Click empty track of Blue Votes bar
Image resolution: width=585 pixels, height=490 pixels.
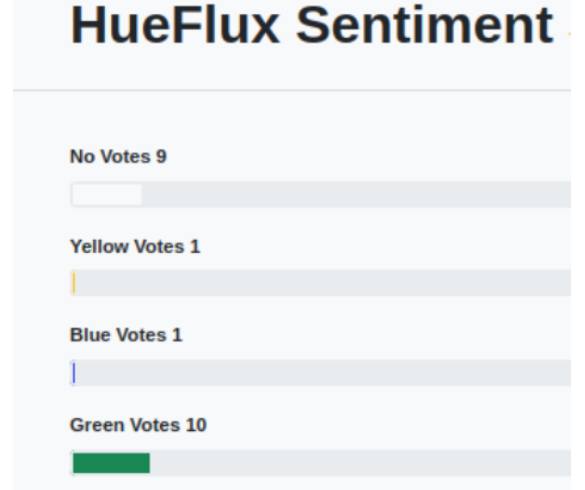pos(323,373)
